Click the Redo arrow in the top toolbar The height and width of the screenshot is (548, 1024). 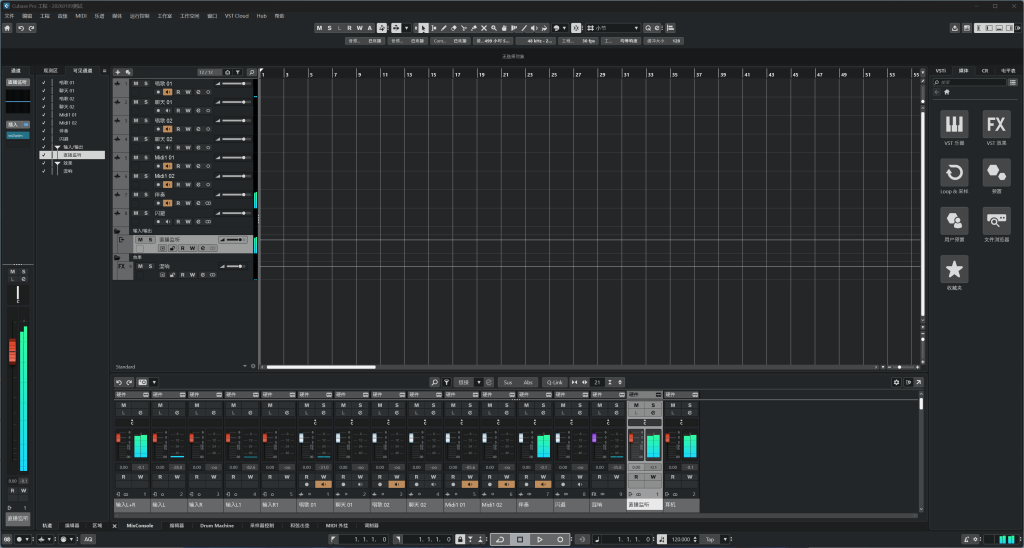tap(31, 28)
